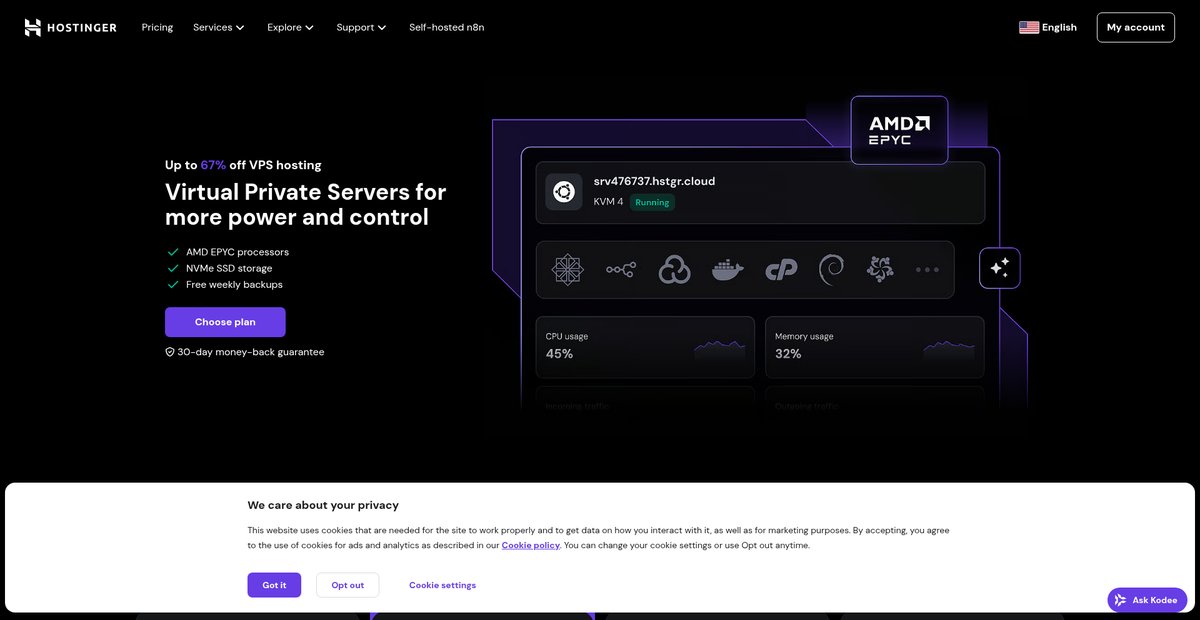Viewport: 1200px width, 620px height.
Task: Click 30-day money-back guarantee text
Action: pos(251,352)
